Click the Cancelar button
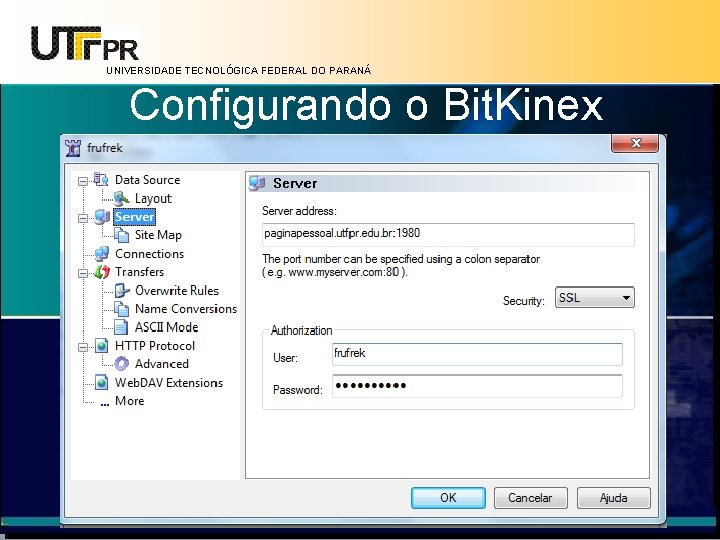This screenshot has width=720, height=540. pyautogui.click(x=530, y=498)
